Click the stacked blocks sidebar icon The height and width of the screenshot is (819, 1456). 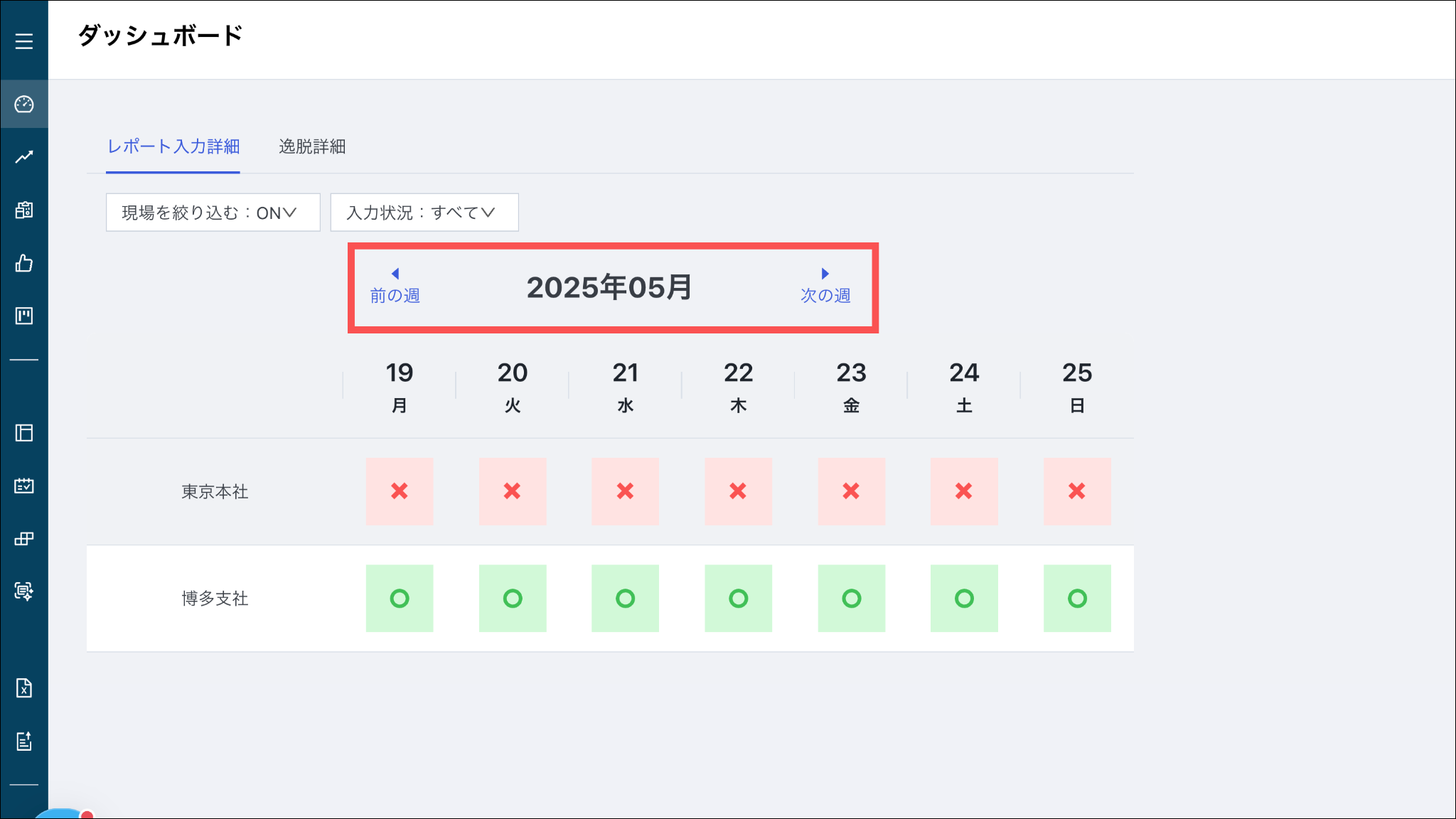click(24, 539)
